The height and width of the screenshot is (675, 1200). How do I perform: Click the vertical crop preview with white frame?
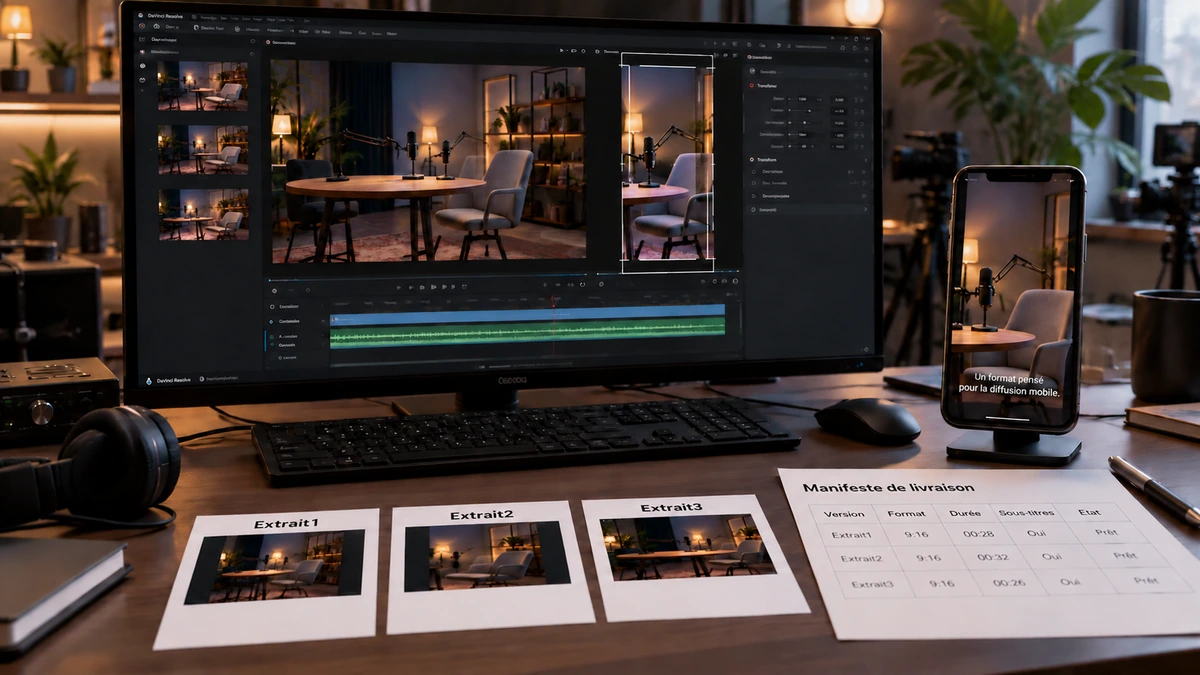pos(667,162)
